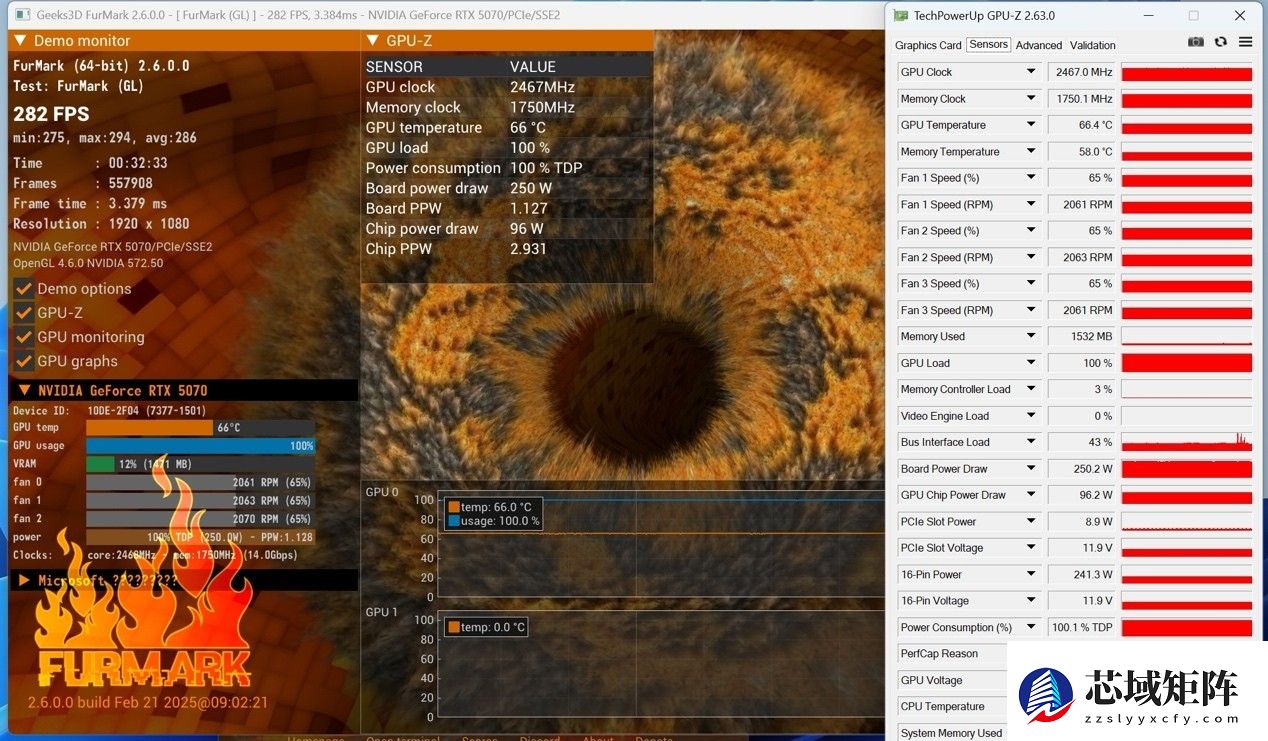
Task: Click the Memory Used value field
Action: pos(1081,337)
